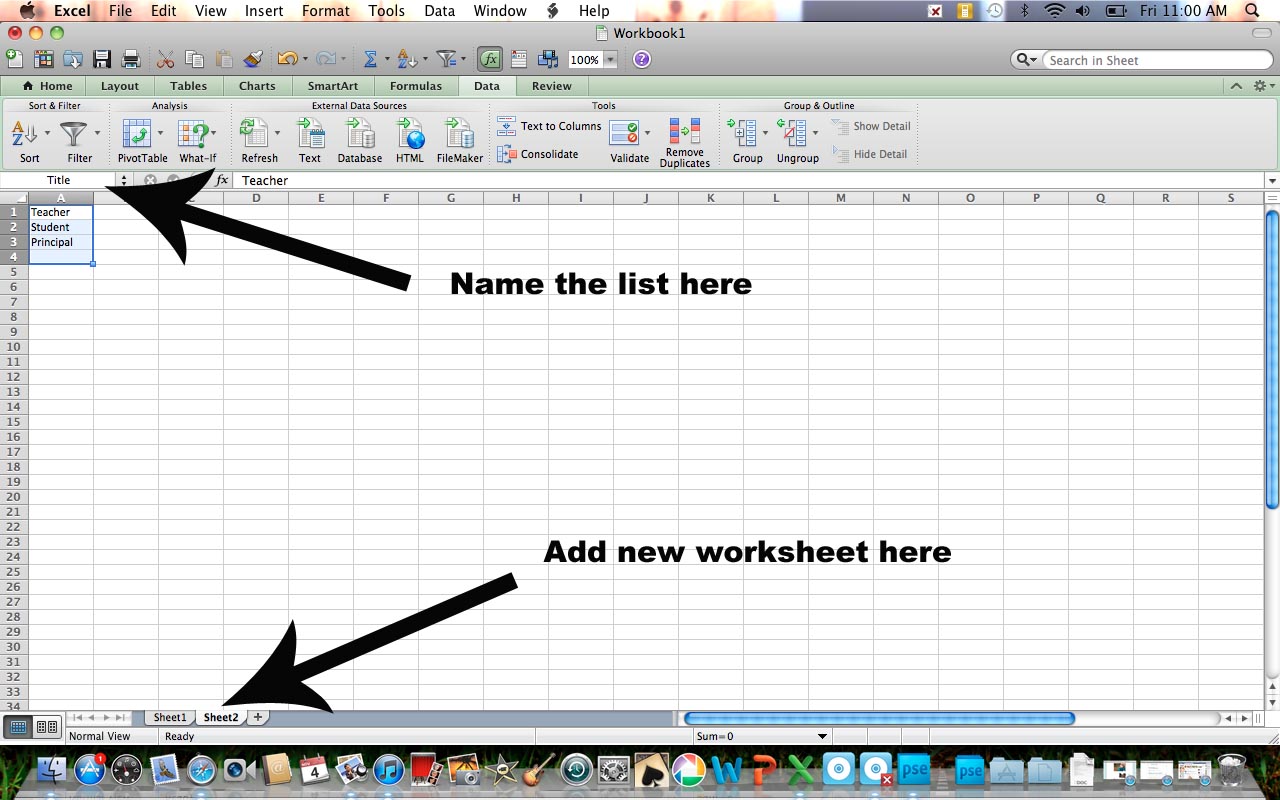Toggle the Formula Builder button
Viewport: 1280px width, 800px height.
[x=490, y=59]
